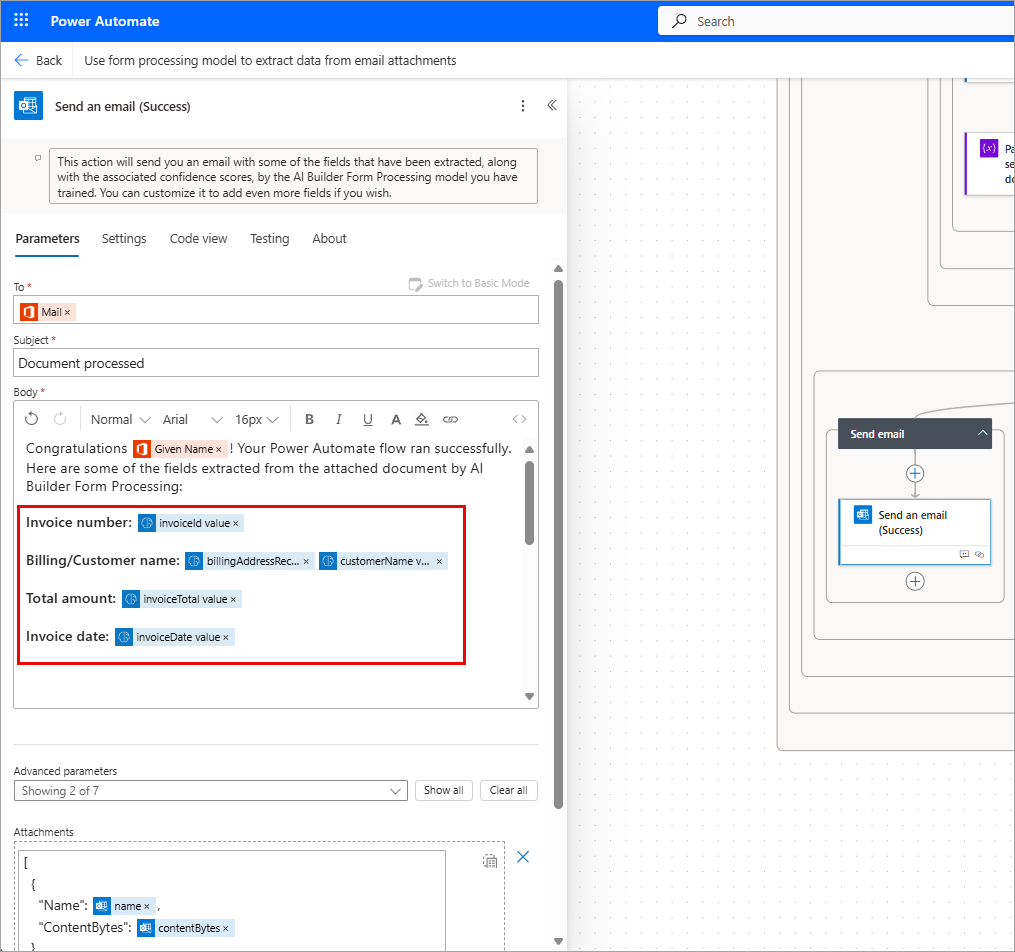Open the Settings tab
This screenshot has width=1015, height=952.
(124, 239)
